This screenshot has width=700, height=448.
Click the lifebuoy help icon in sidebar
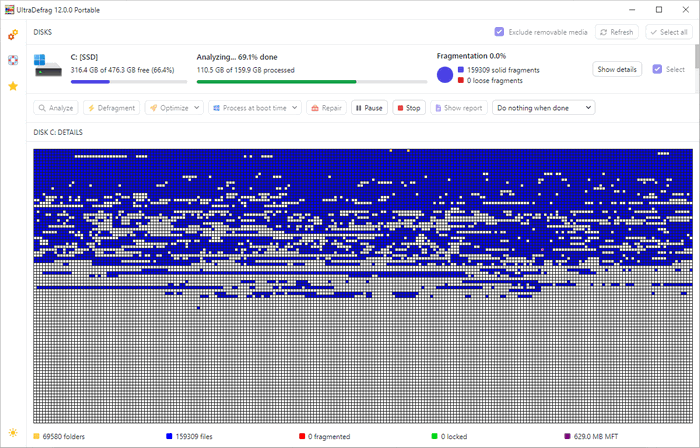click(x=13, y=60)
